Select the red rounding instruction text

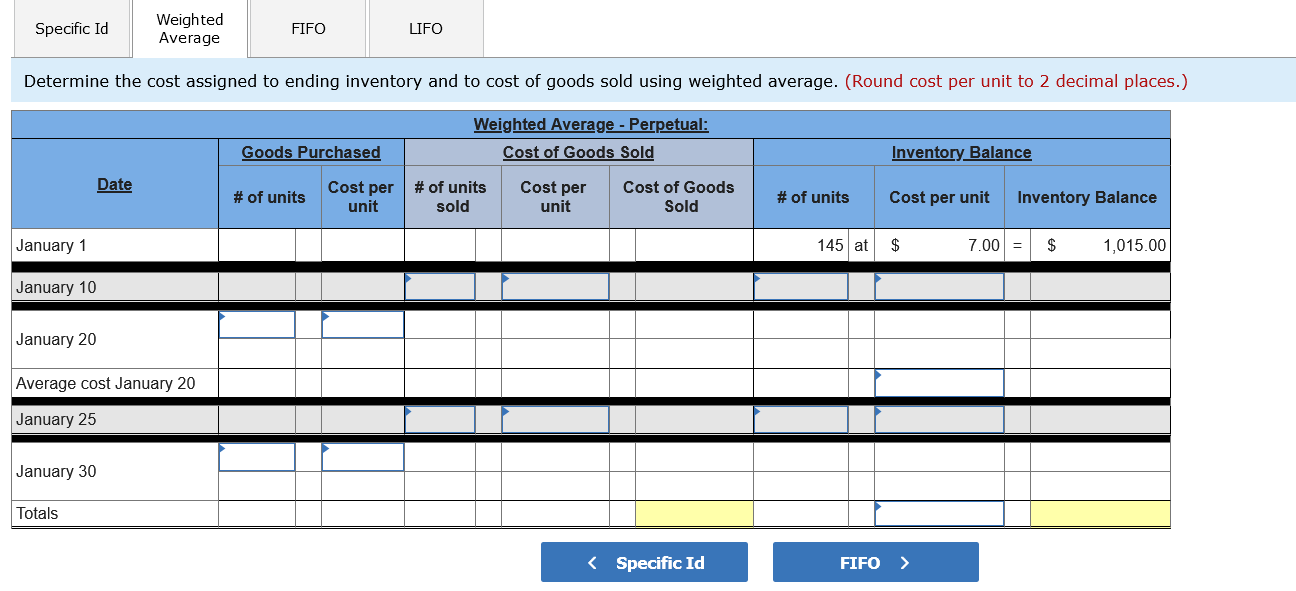[1016, 81]
